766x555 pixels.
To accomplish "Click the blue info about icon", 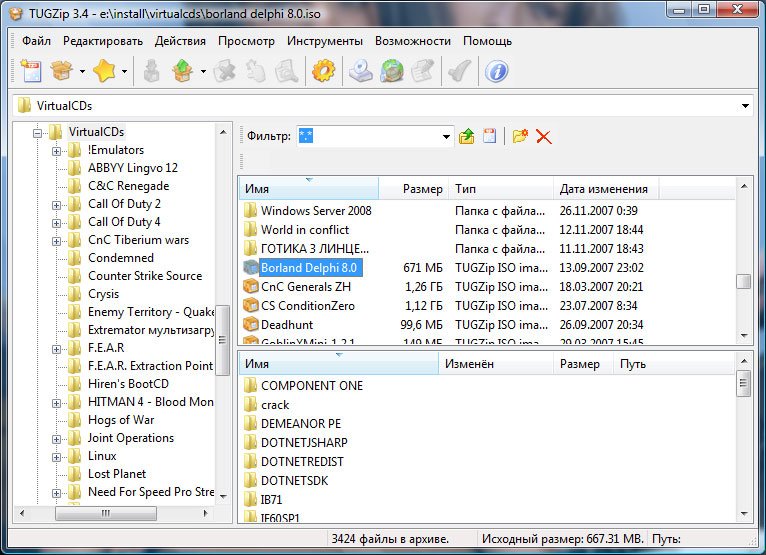I will pyautogui.click(x=496, y=71).
